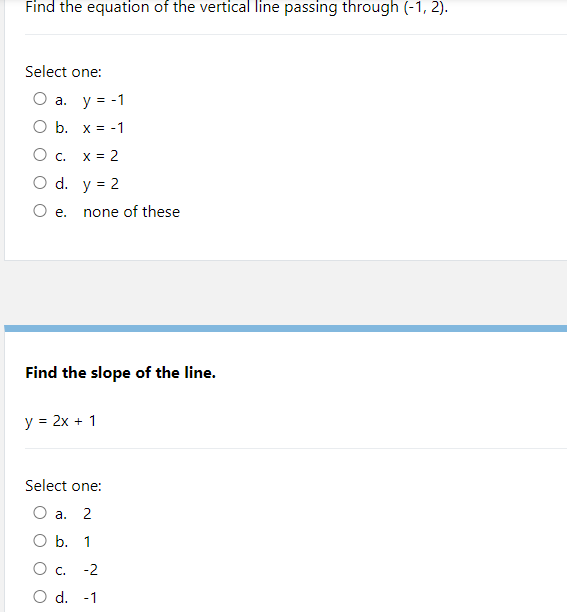The image size is (567, 612).
Task: Select slope option b radio button for 1
Action: [x=40, y=541]
